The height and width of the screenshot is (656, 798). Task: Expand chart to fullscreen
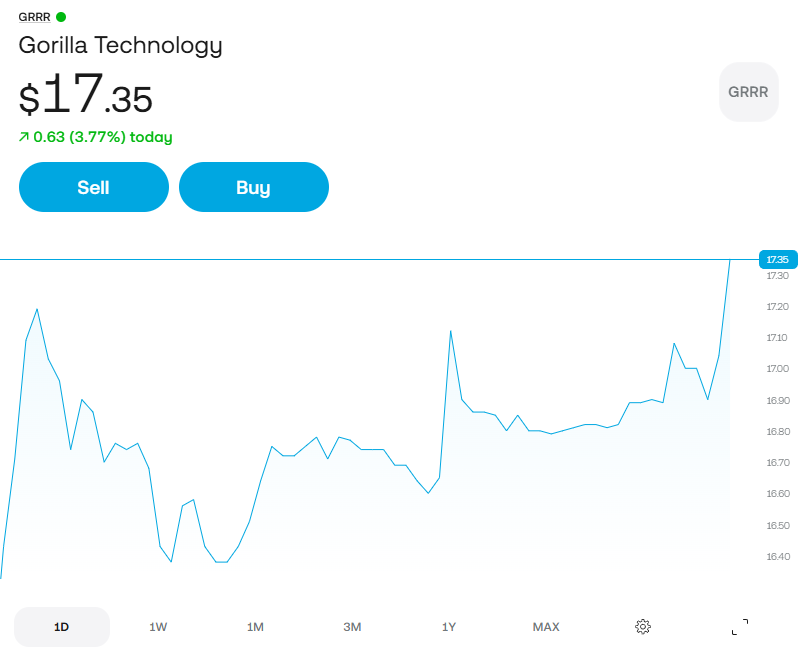740,627
